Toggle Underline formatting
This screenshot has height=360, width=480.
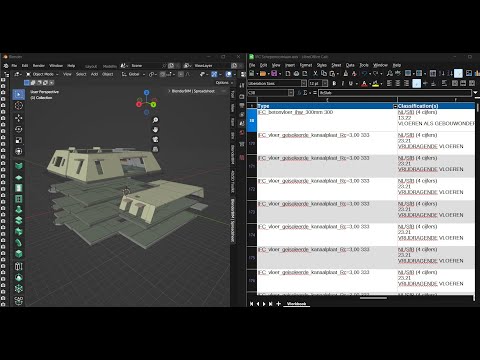pyautogui.click(x=351, y=83)
